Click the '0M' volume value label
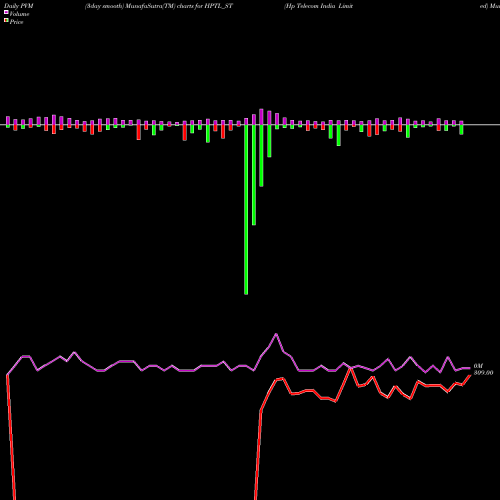The width and height of the screenshot is (500, 500). click(x=478, y=366)
